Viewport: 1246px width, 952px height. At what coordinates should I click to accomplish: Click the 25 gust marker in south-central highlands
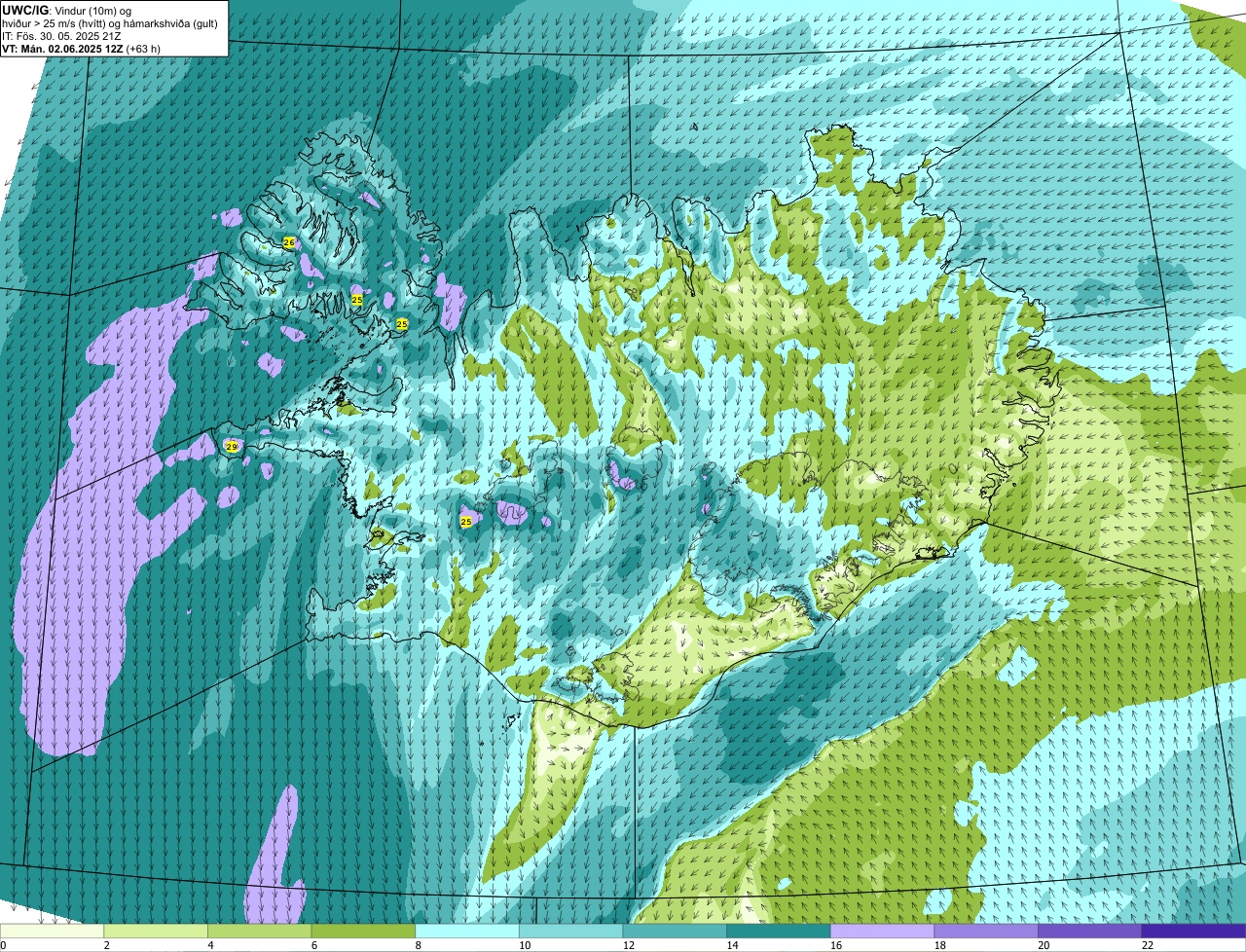pos(466,522)
